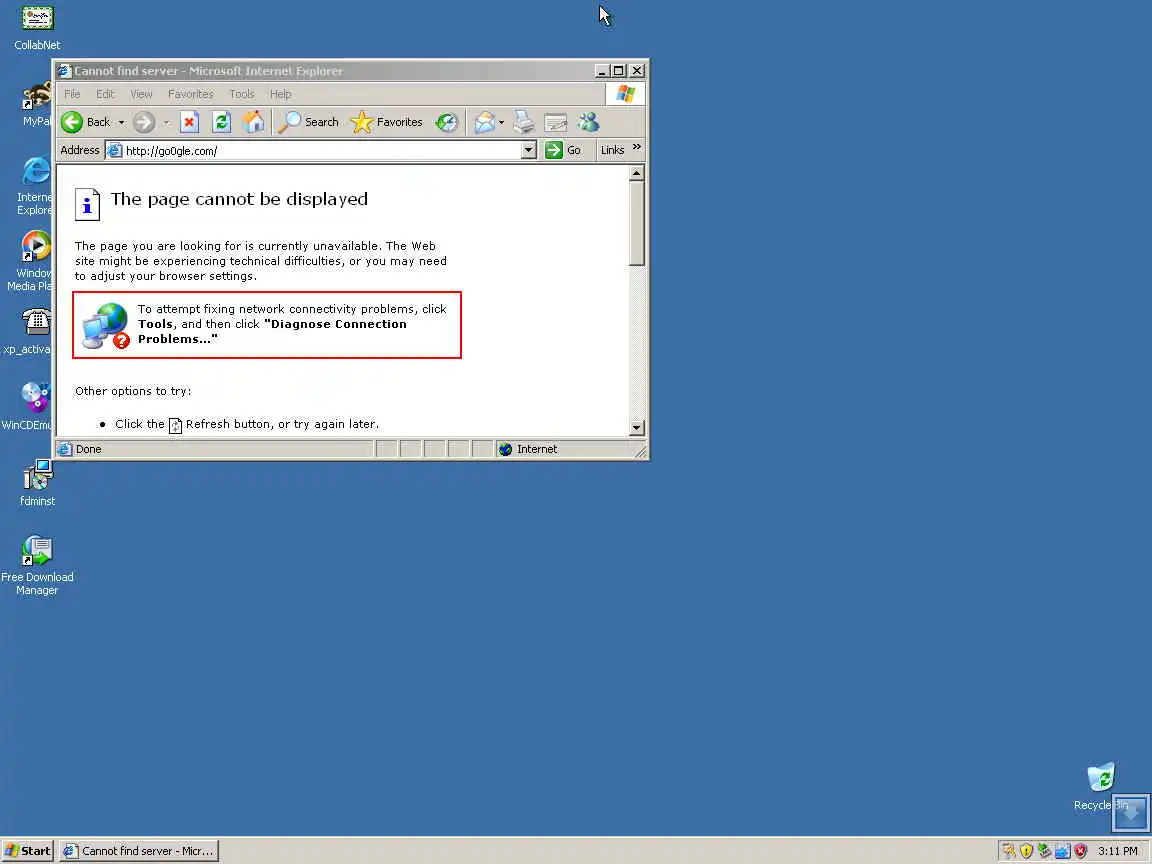Screen dimensions: 1152x864
Task: Open the Search pane
Action: tap(309, 122)
